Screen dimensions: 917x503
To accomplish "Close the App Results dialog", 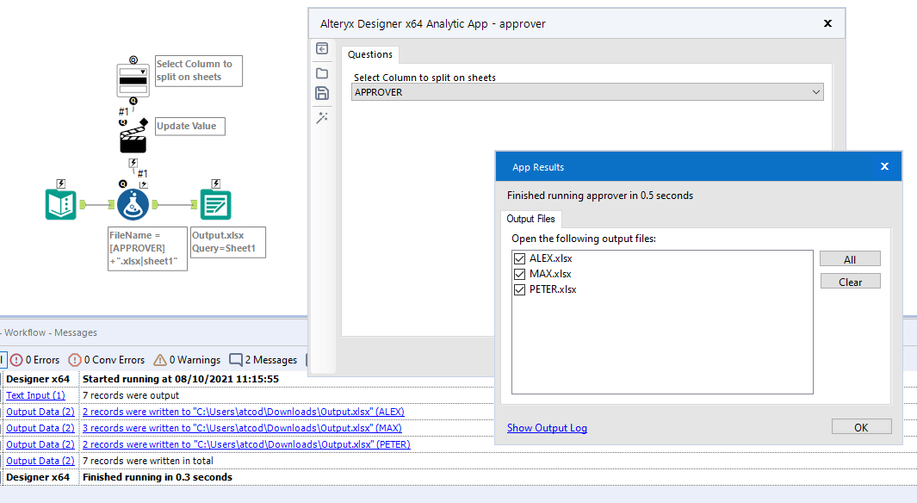I will tap(885, 167).
